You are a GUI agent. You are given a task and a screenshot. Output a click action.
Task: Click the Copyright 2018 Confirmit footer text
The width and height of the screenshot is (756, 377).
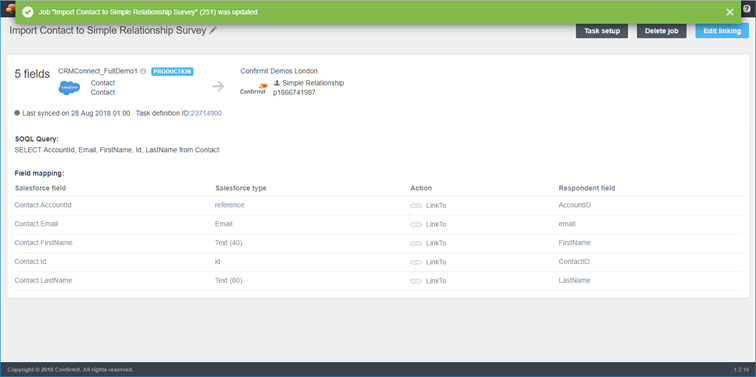(x=70, y=370)
